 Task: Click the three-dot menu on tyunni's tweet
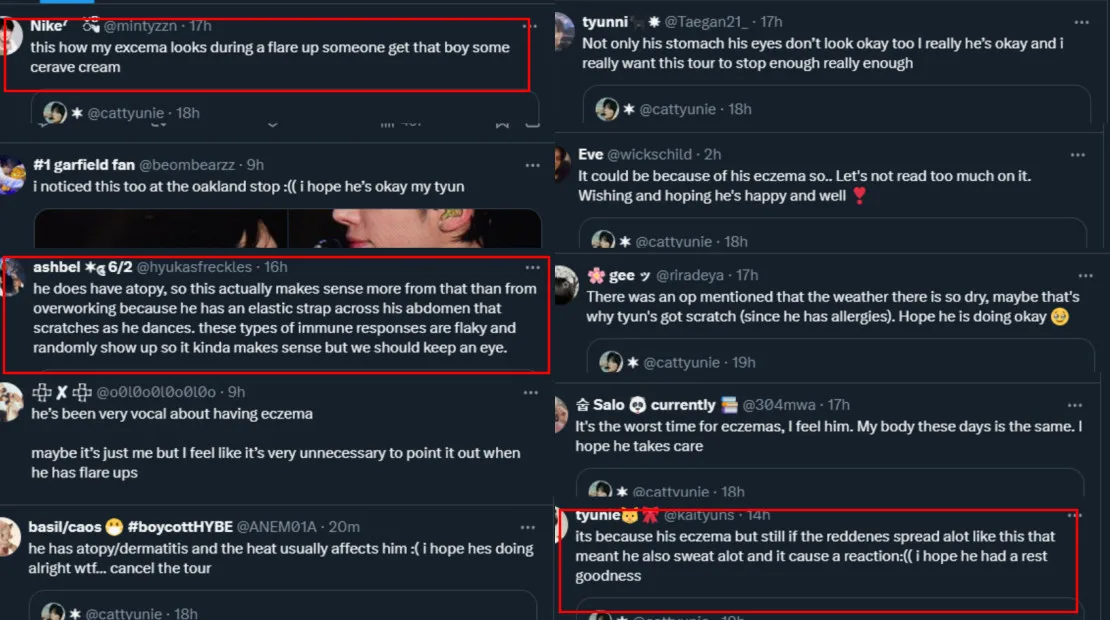pos(1081,21)
